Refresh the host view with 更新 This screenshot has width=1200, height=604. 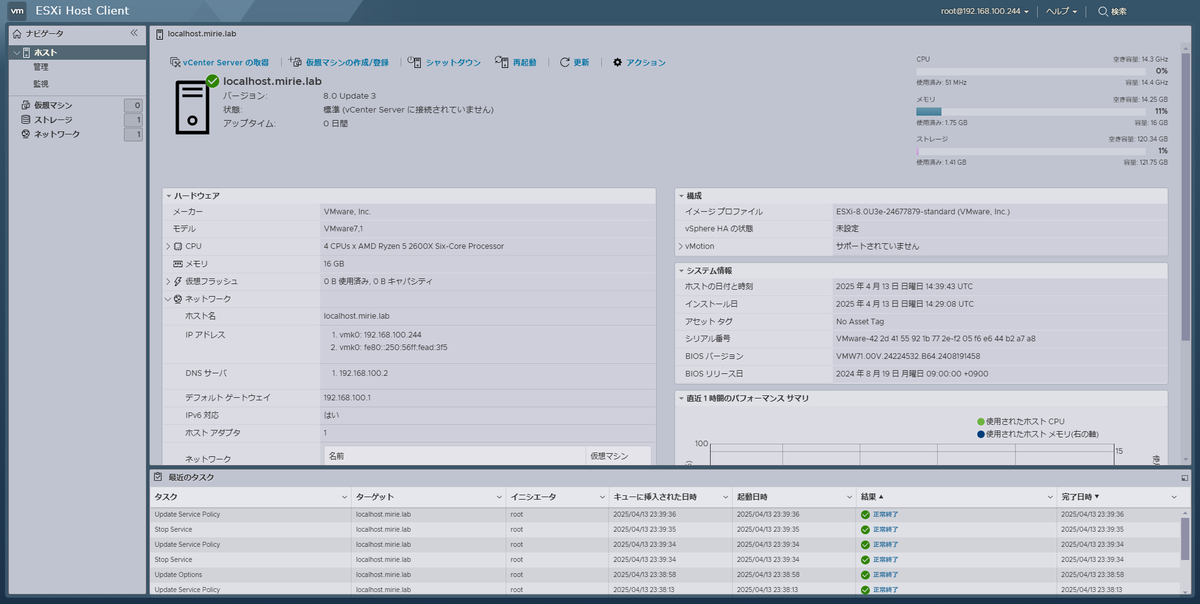point(575,62)
